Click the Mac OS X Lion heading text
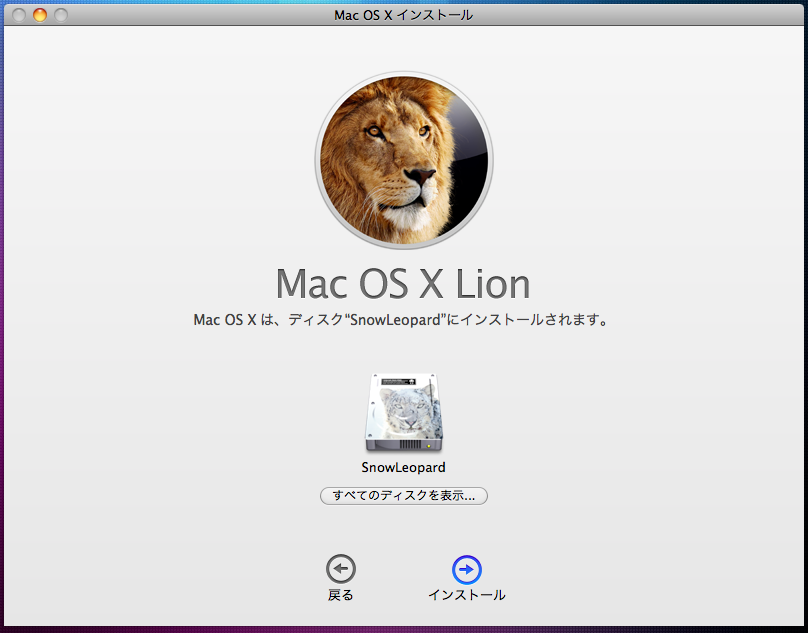Image resolution: width=808 pixels, height=633 pixels. [x=403, y=284]
